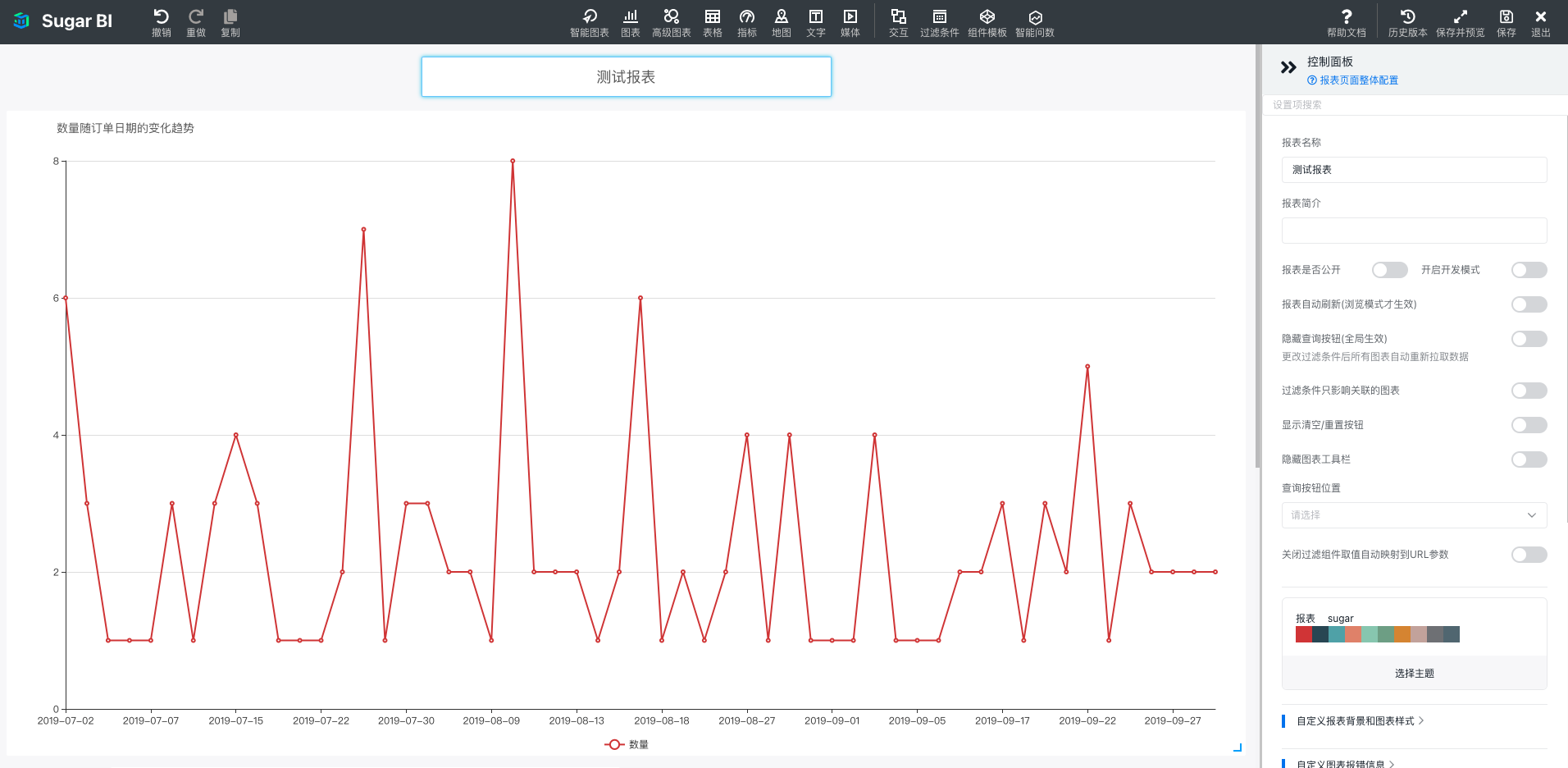
Task: Insert a 媒体 media component
Action: pyautogui.click(x=850, y=22)
